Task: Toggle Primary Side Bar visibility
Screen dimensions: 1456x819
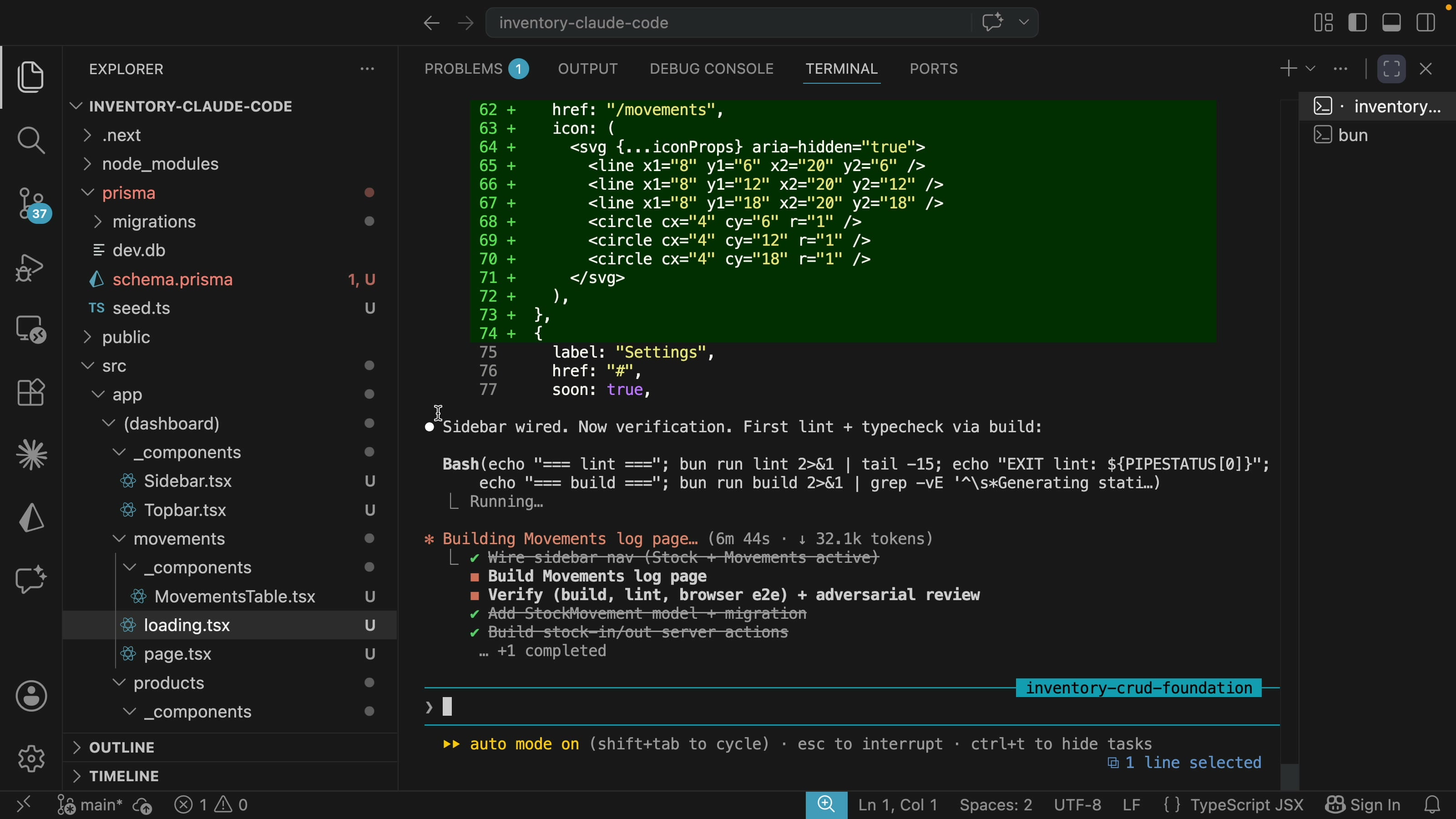Action: (1357, 23)
